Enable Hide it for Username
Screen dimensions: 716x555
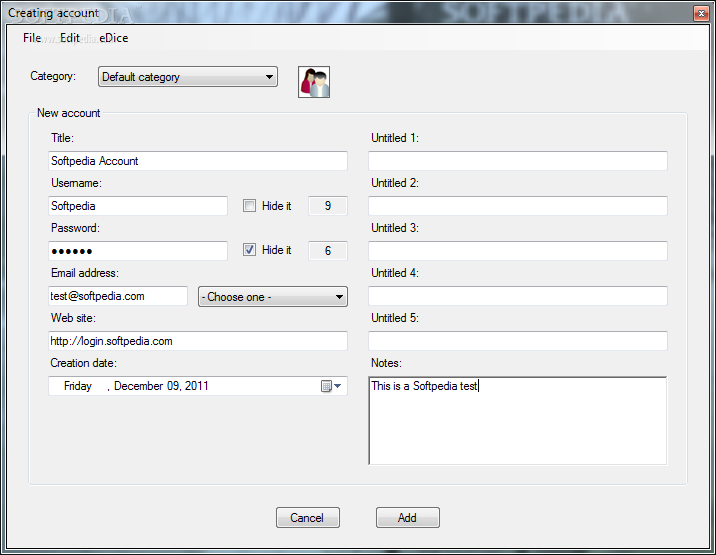coord(249,206)
